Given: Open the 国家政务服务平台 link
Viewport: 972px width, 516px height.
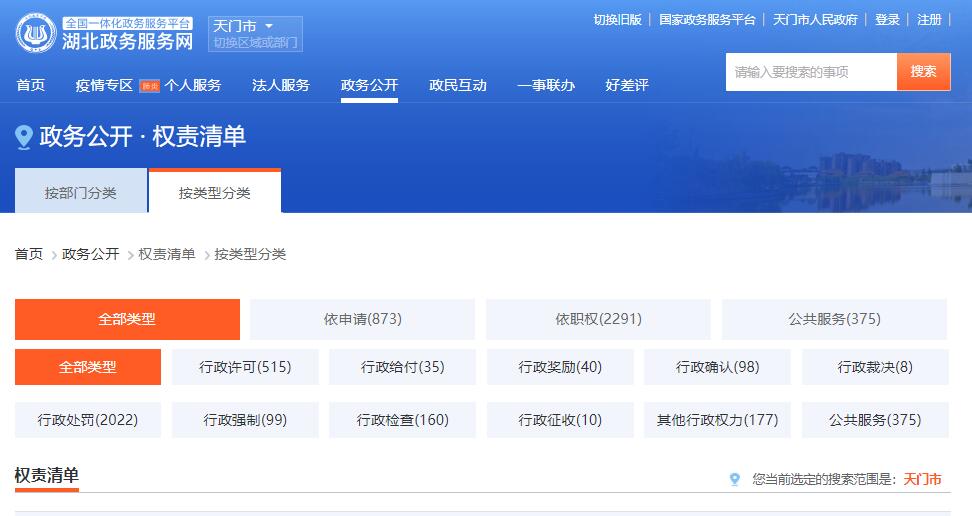Looking at the screenshot, I should point(707,19).
